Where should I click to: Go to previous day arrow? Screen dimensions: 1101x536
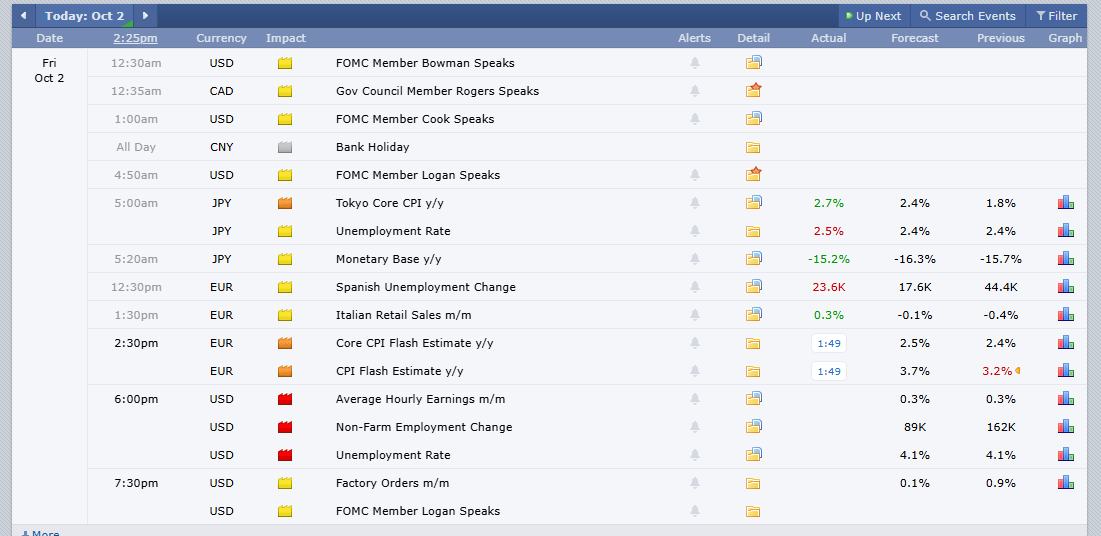point(23,15)
